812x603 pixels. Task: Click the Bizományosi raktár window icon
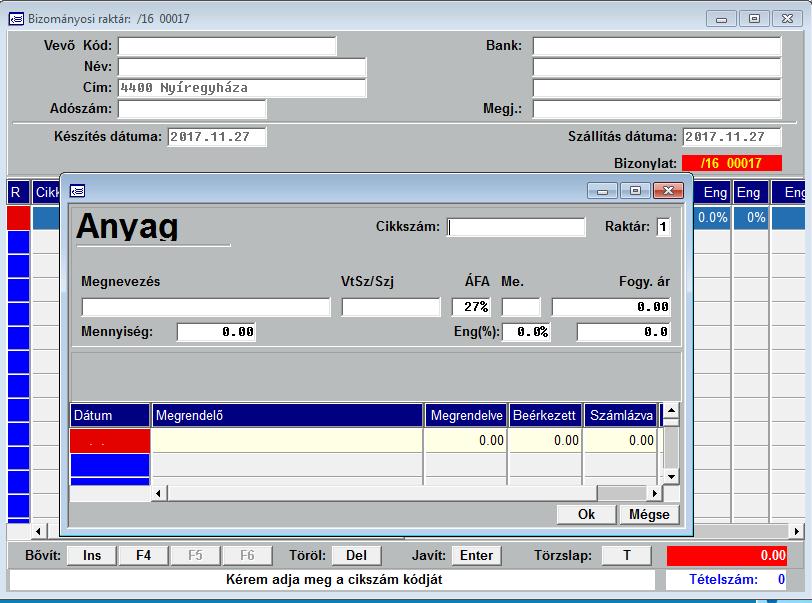point(16,19)
